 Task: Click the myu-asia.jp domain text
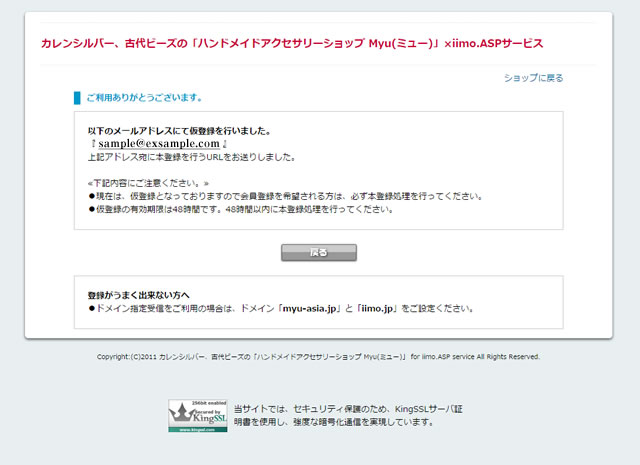click(x=309, y=309)
